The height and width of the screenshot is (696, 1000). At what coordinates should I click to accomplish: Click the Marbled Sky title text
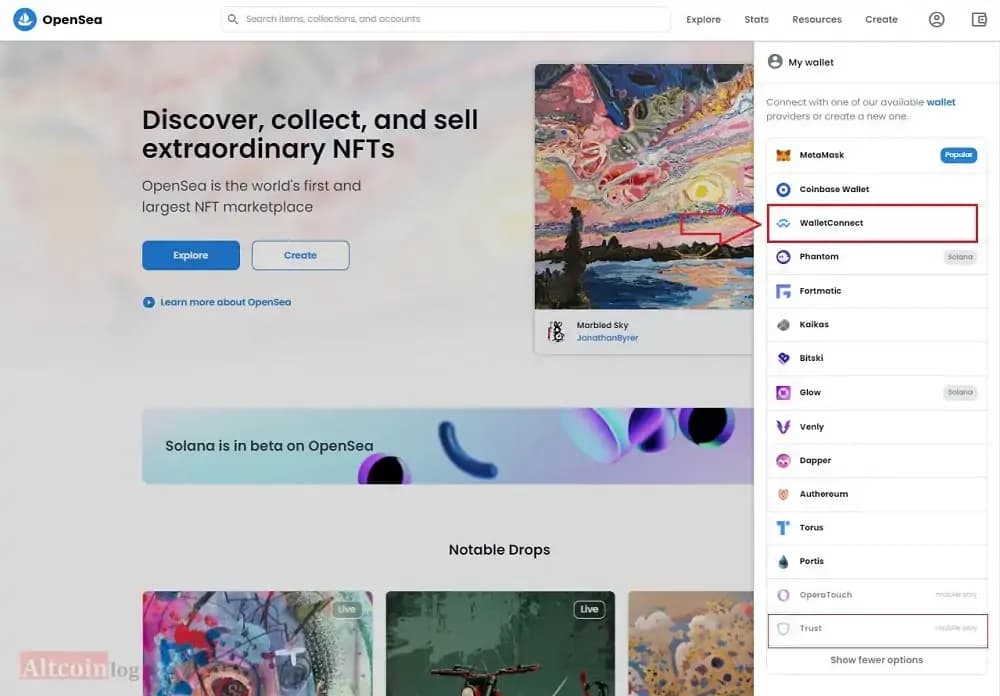click(602, 325)
